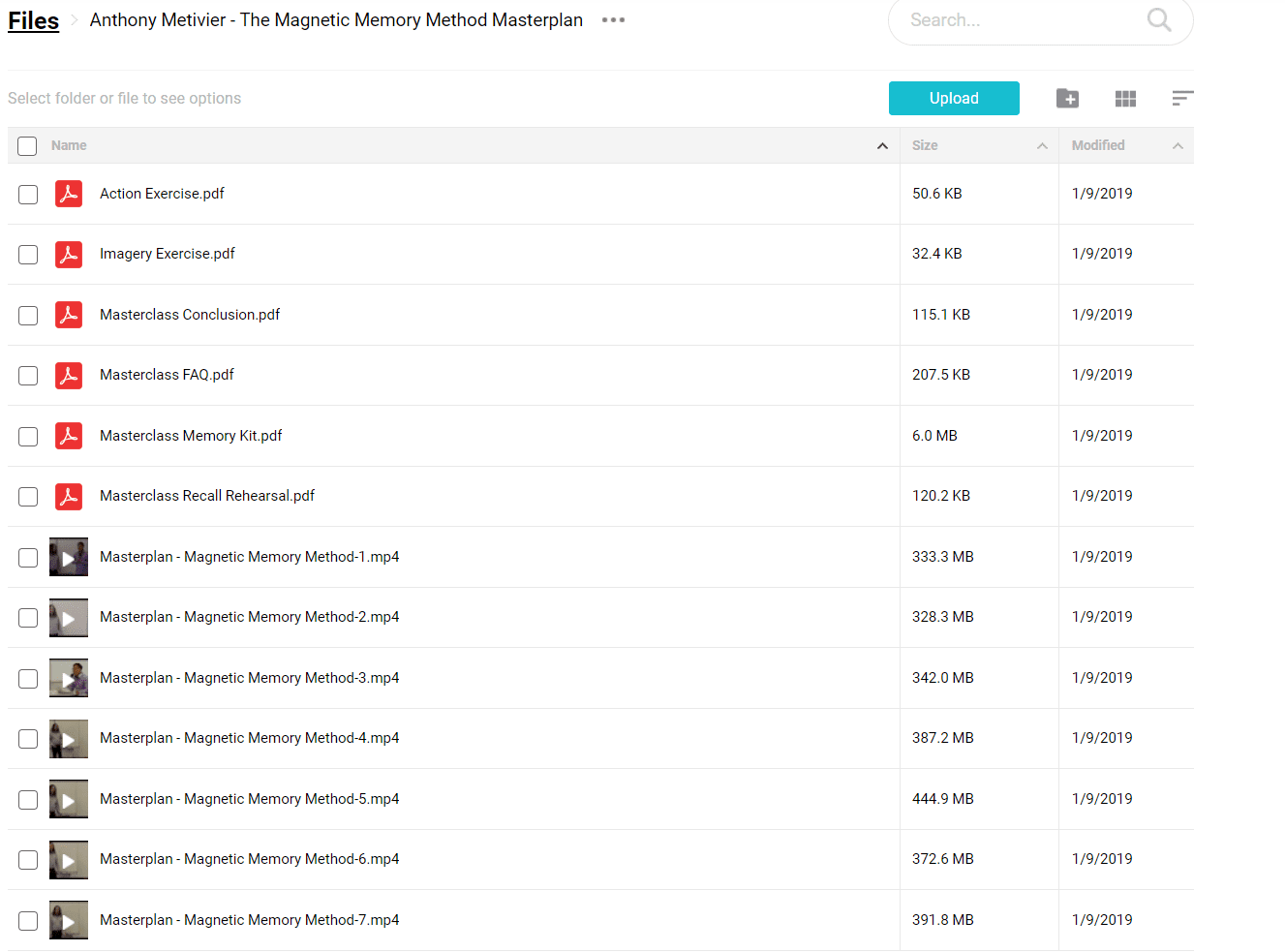The height and width of the screenshot is (952, 1285).
Task: Select the Masterclass FAQ.pdf checkbox
Action: point(28,376)
